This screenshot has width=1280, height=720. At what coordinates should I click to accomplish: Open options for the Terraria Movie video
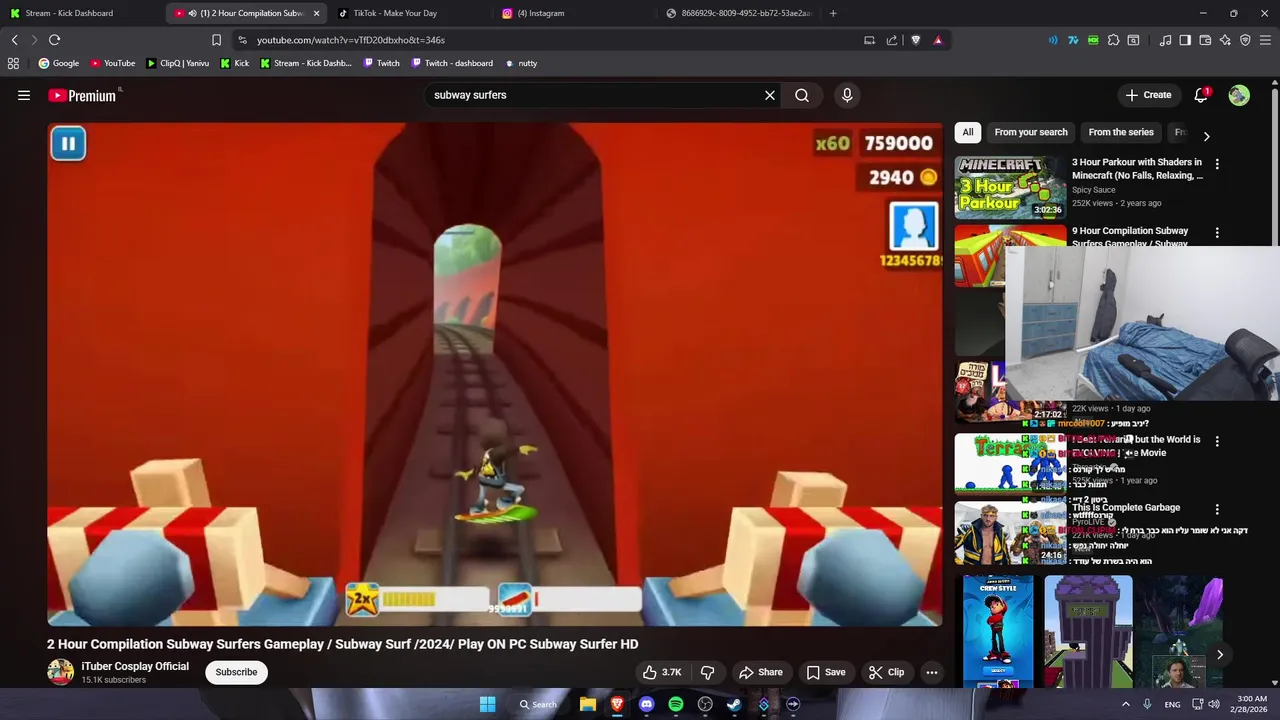coord(1217,441)
